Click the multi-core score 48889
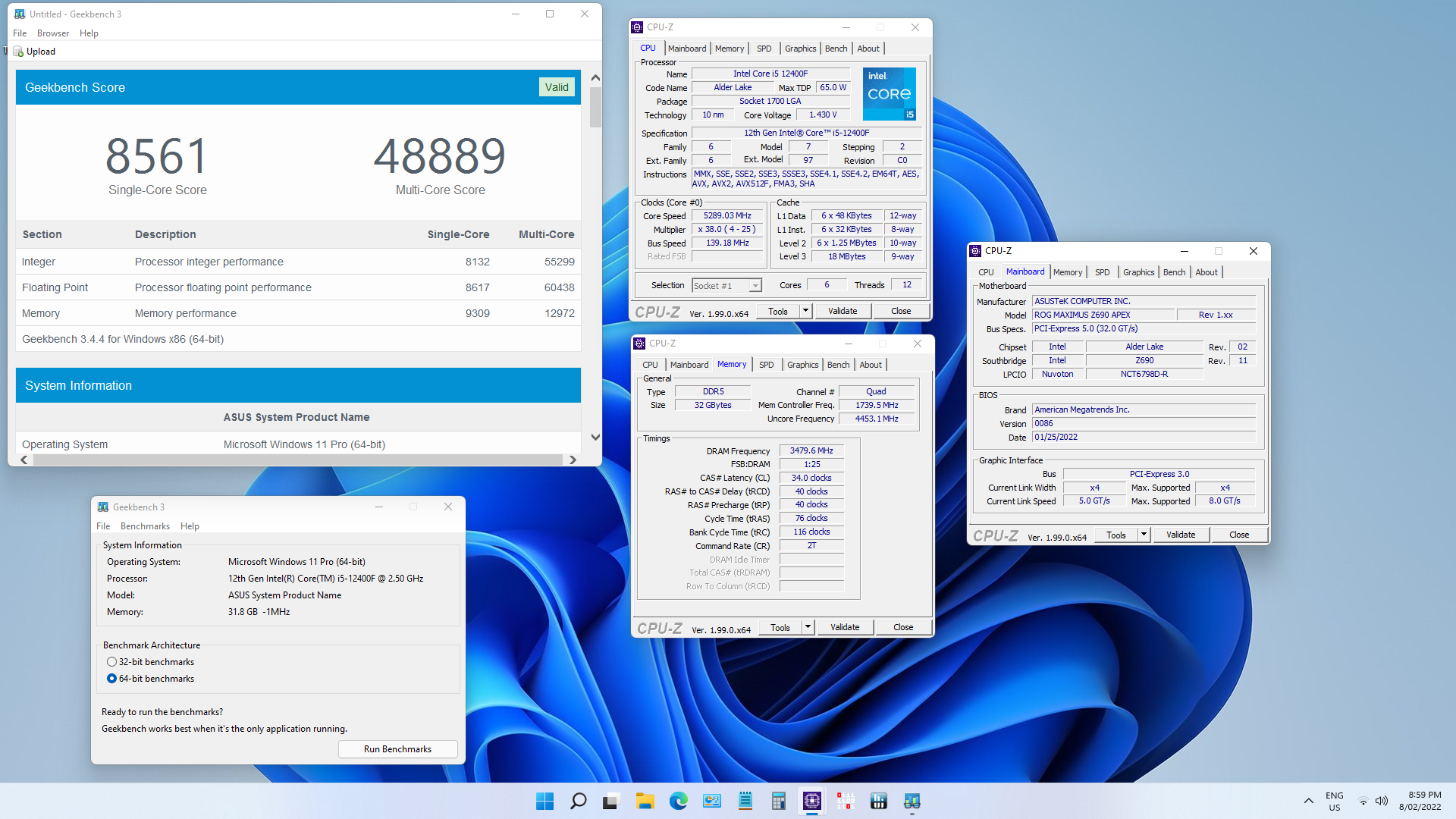Viewport: 1456px width, 819px height. 440,156
